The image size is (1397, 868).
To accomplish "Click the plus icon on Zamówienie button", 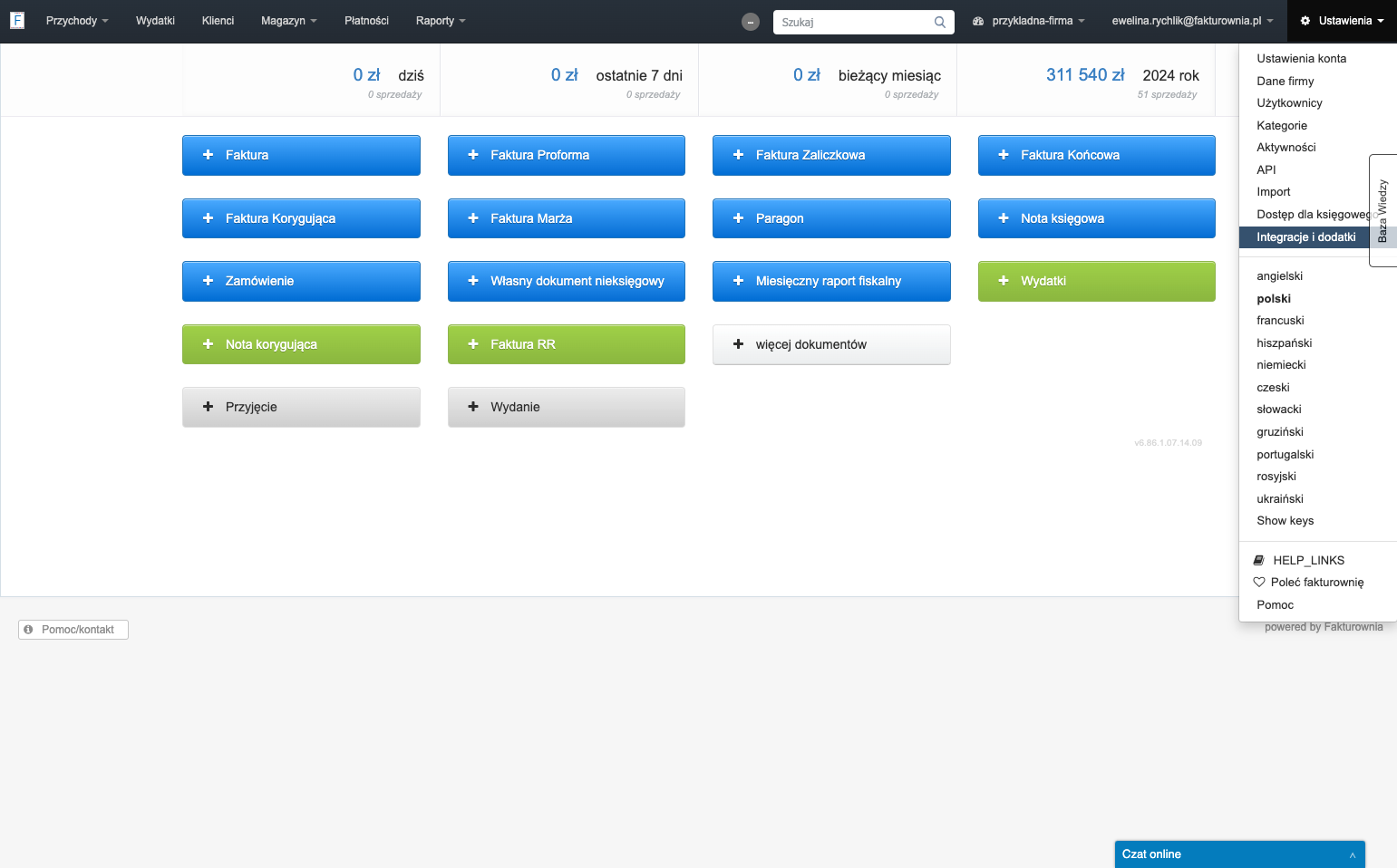I will click(x=208, y=281).
